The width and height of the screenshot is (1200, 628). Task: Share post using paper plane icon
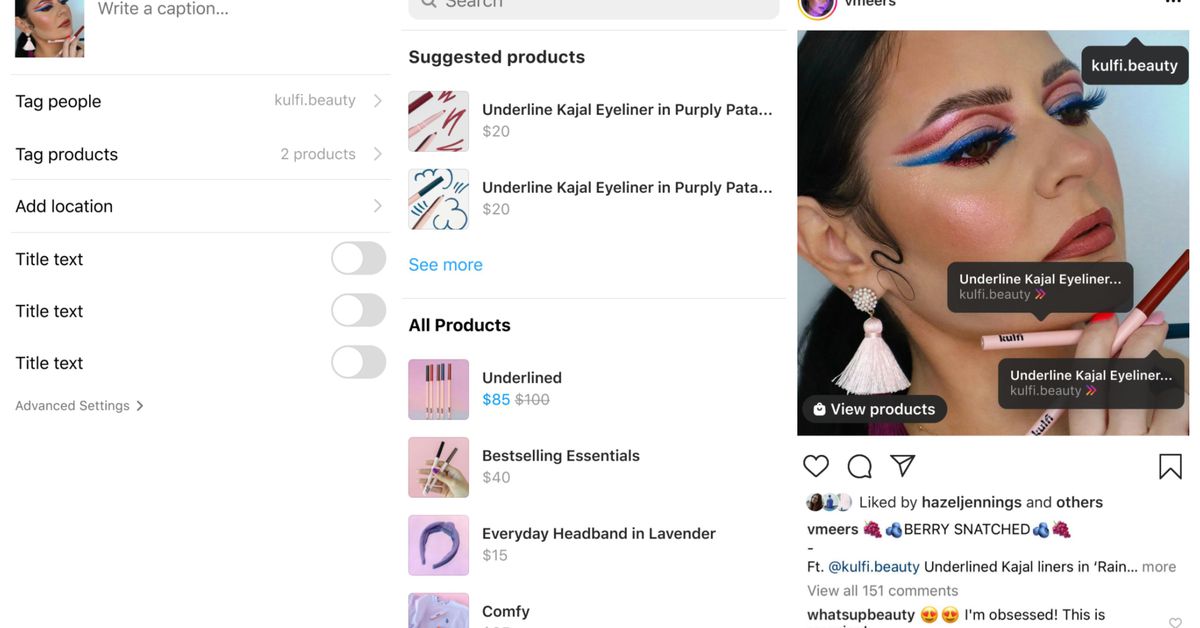coord(903,466)
